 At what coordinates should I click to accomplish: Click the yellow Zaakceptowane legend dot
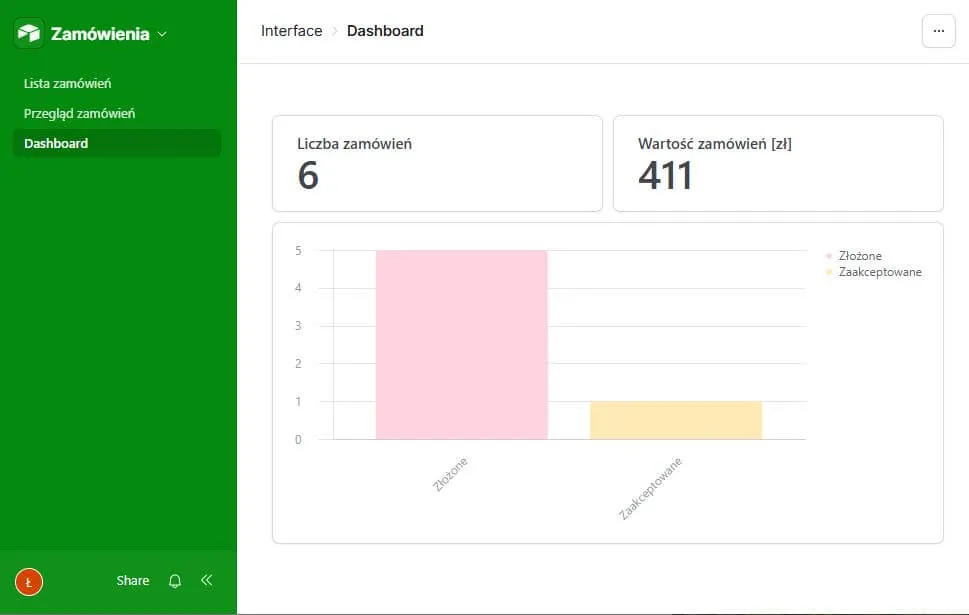coord(829,272)
